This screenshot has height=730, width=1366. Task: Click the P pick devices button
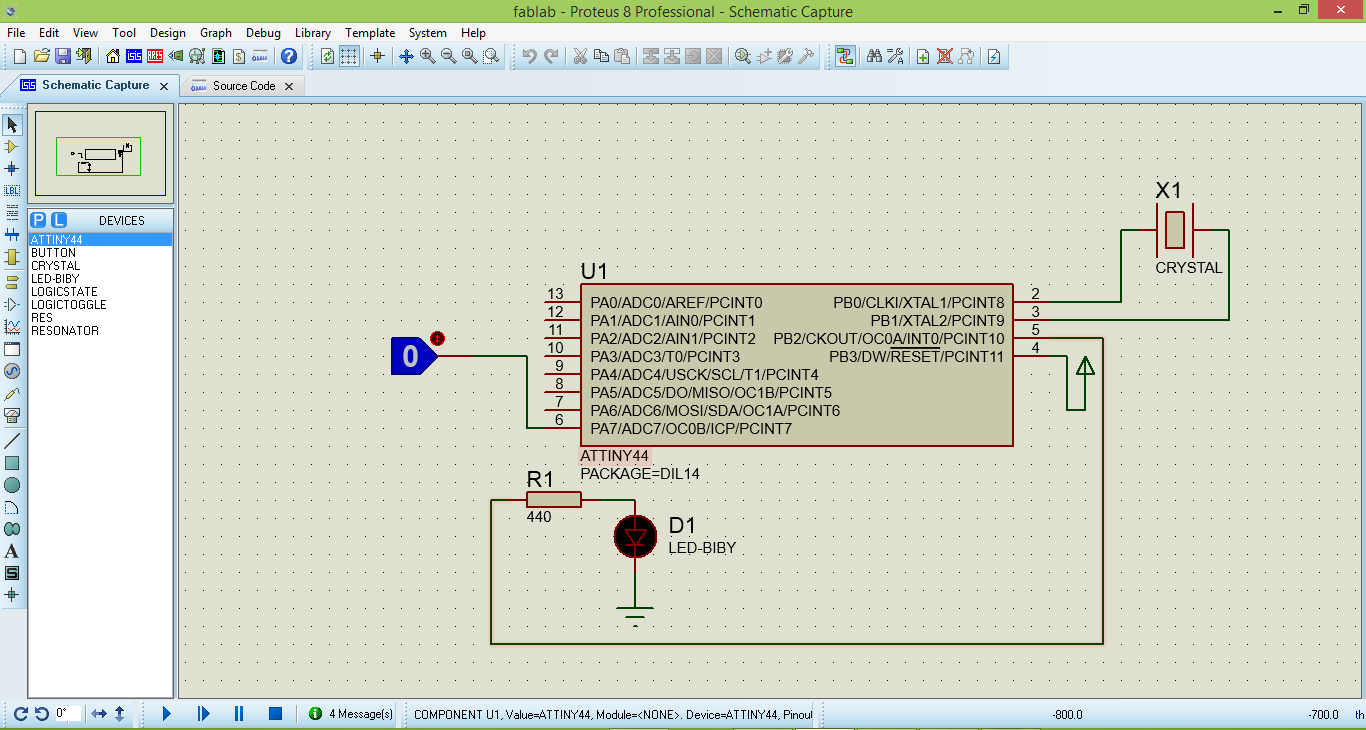point(38,220)
